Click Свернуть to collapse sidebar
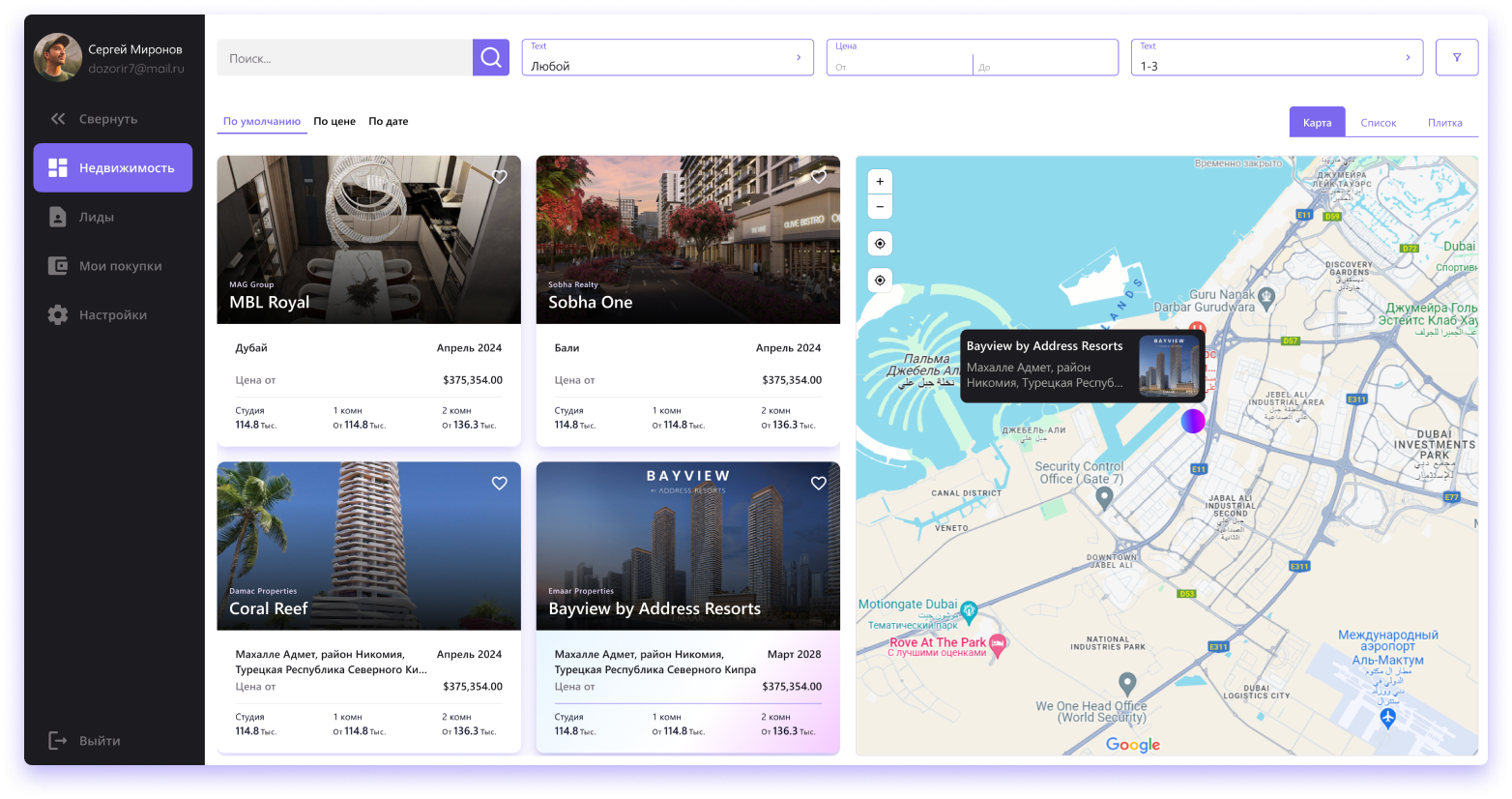The width and height of the screenshot is (1512, 799). pos(108,119)
